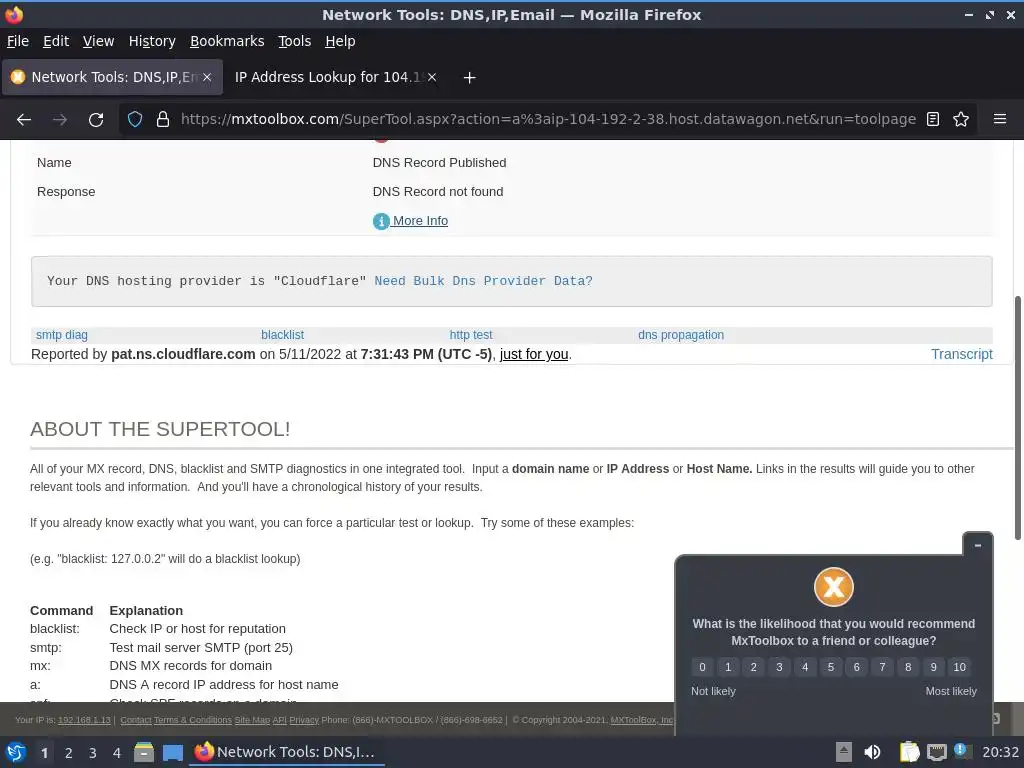Screen dimensions: 1024x768
Task: Rate 8 in the recommendation survey
Action: pos(908,667)
